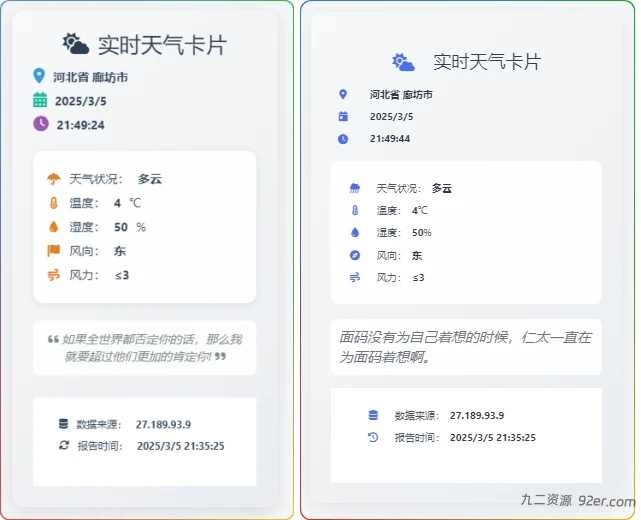Click the closing quotation mark icon in left quote
This screenshot has height=520, width=641.
(x=220, y=356)
